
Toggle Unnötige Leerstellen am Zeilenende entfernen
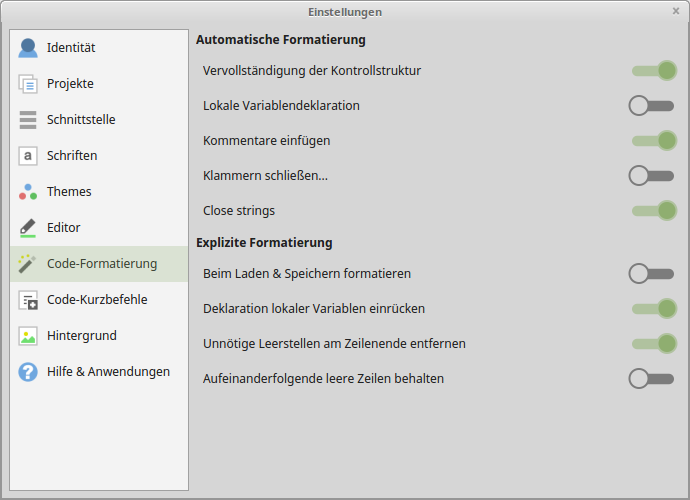(654, 343)
